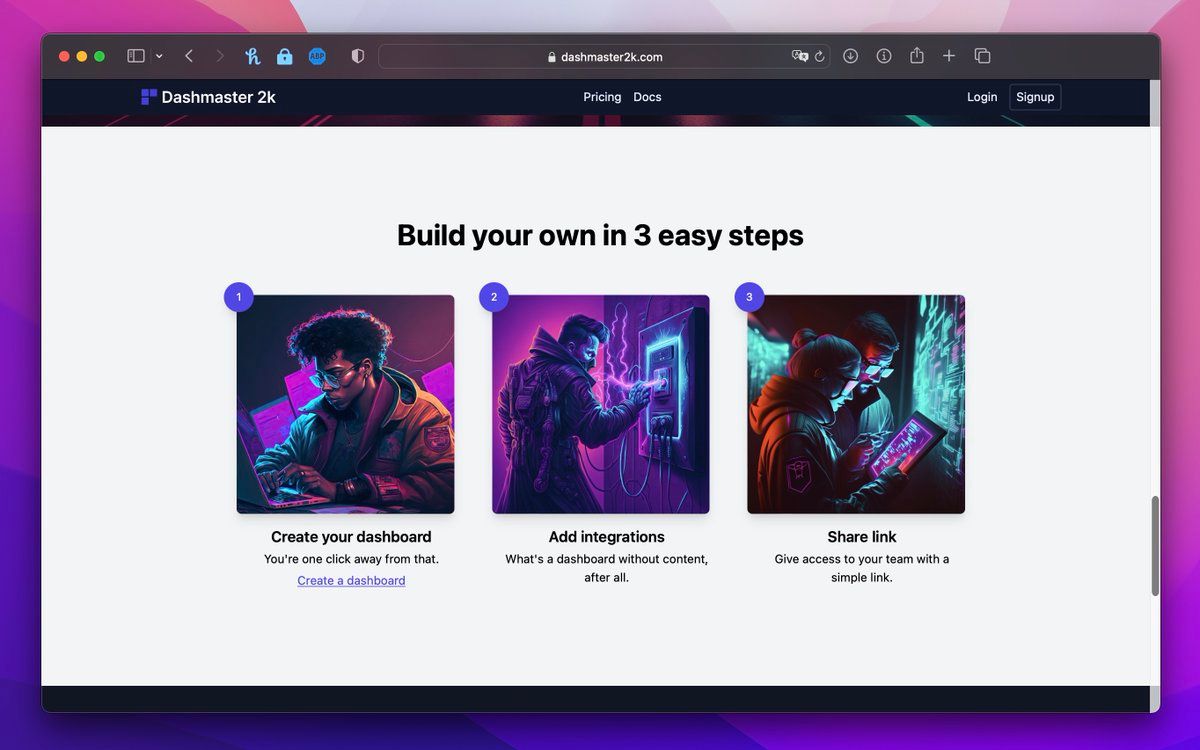The height and width of the screenshot is (750, 1200).
Task: Click the privacy shield icon
Action: coord(358,57)
